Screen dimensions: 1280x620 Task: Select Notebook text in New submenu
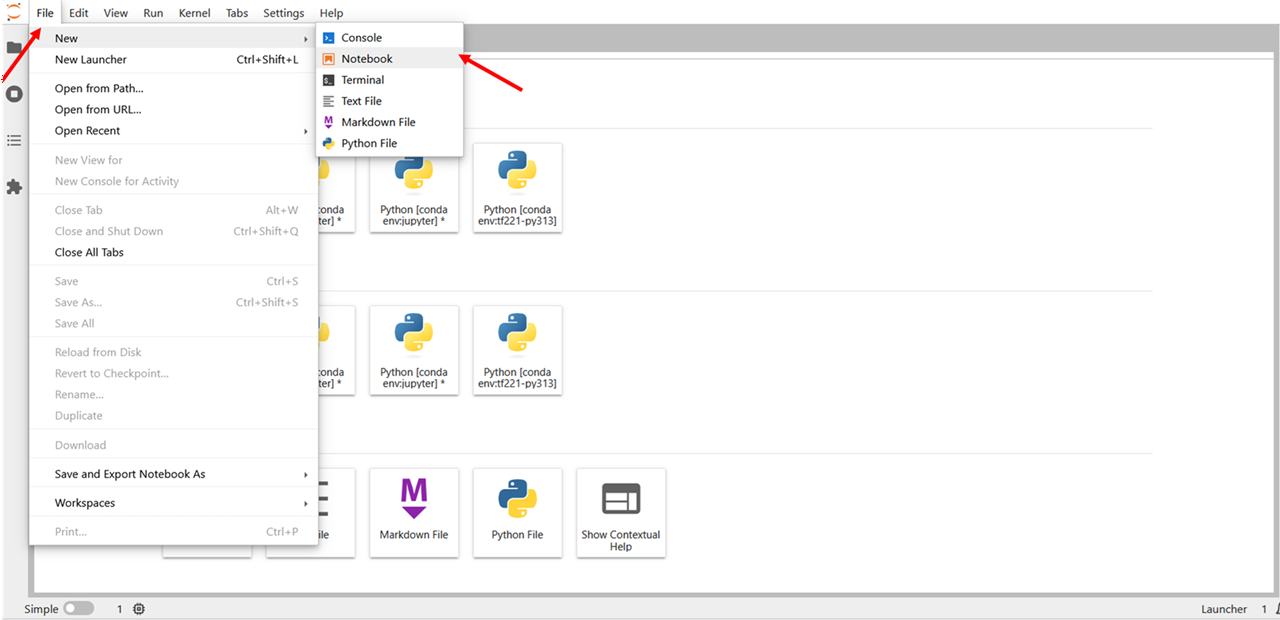tap(367, 59)
